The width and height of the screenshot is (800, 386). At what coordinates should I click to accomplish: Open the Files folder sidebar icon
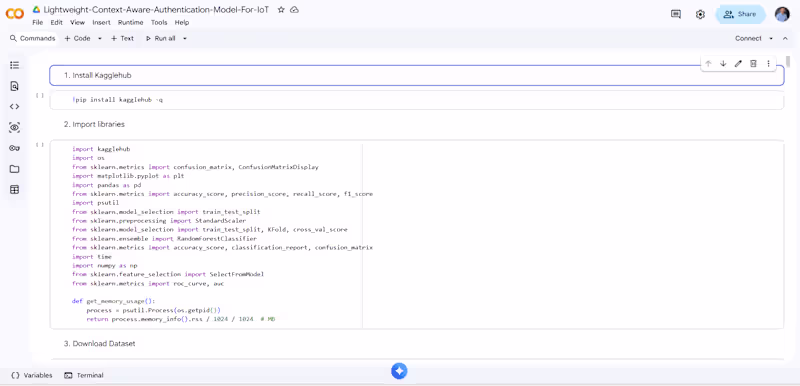coord(14,169)
